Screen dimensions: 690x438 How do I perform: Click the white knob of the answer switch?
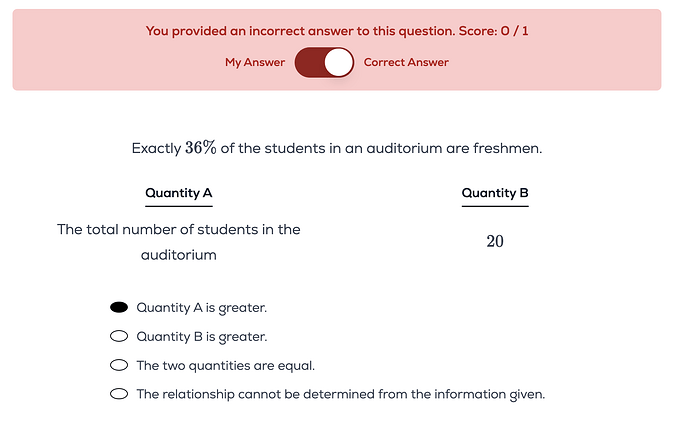[339, 62]
